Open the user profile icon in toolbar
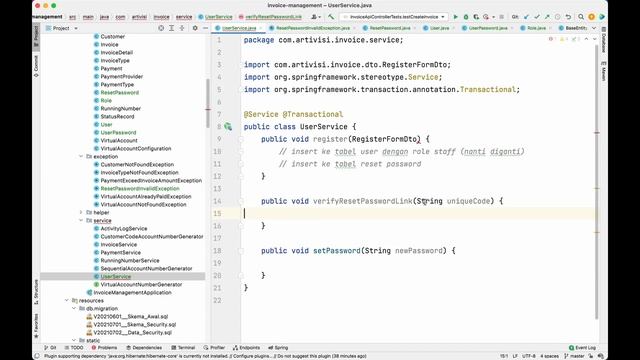 (x=315, y=17)
